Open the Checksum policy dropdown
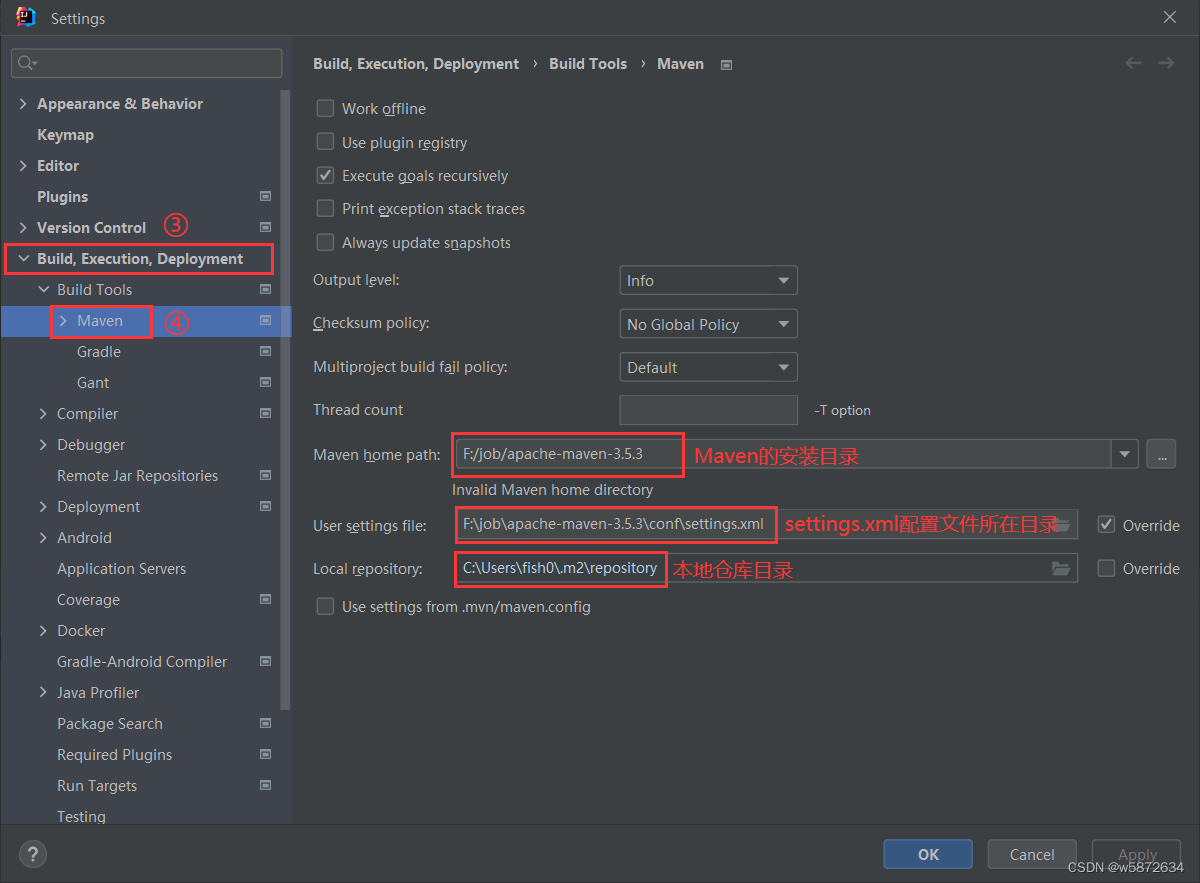 (708, 323)
